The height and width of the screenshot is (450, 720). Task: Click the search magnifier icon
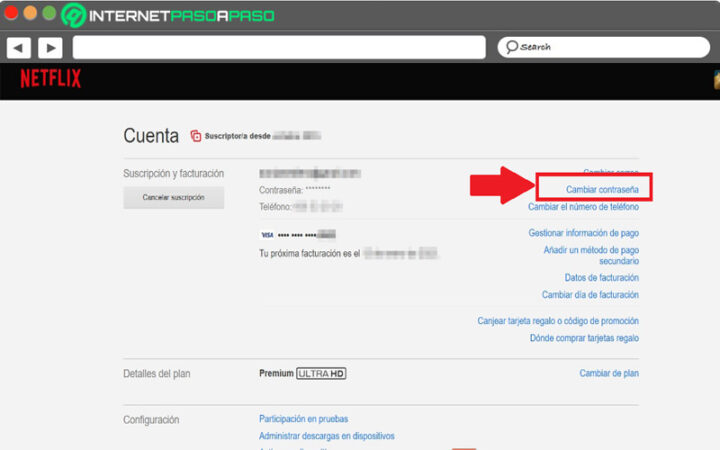click(512, 47)
